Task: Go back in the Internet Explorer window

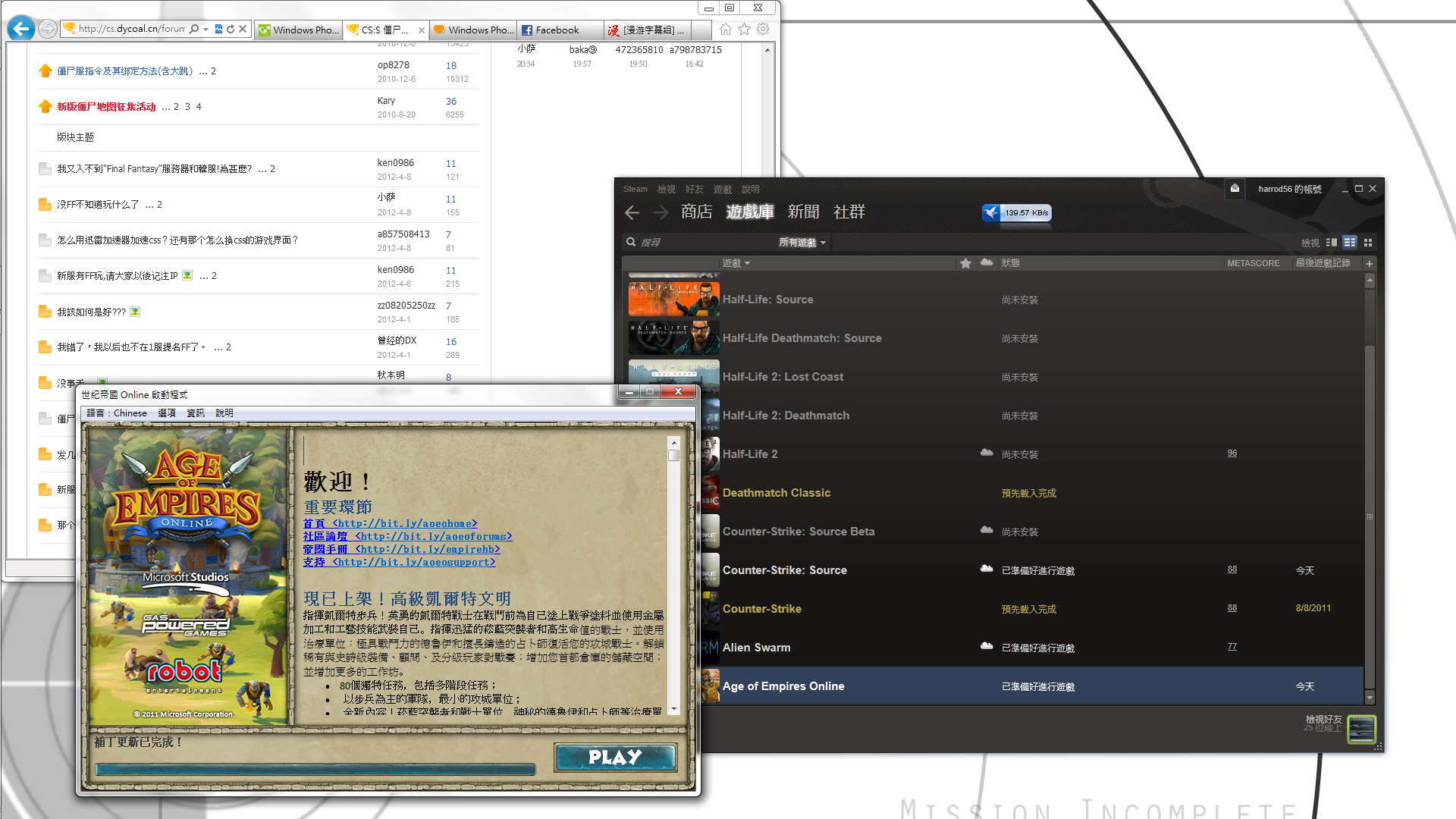Action: click(x=21, y=29)
